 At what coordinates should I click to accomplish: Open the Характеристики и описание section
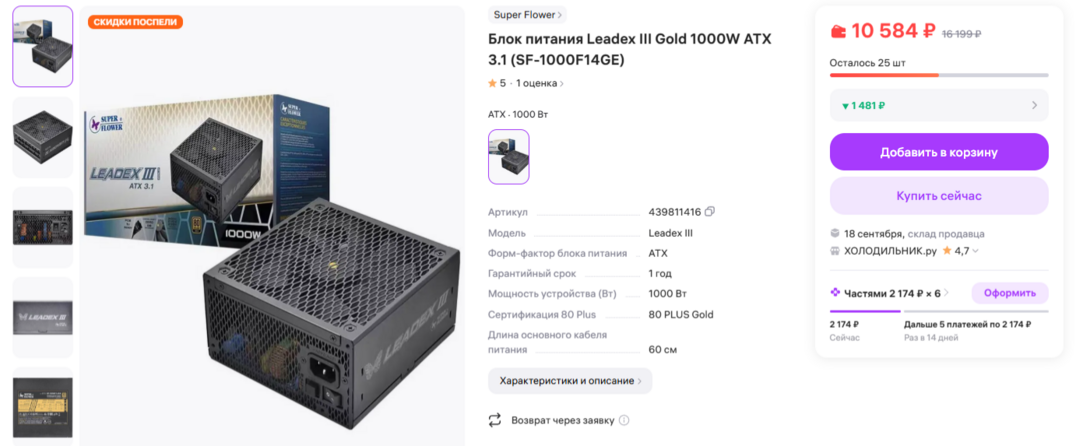tap(570, 381)
